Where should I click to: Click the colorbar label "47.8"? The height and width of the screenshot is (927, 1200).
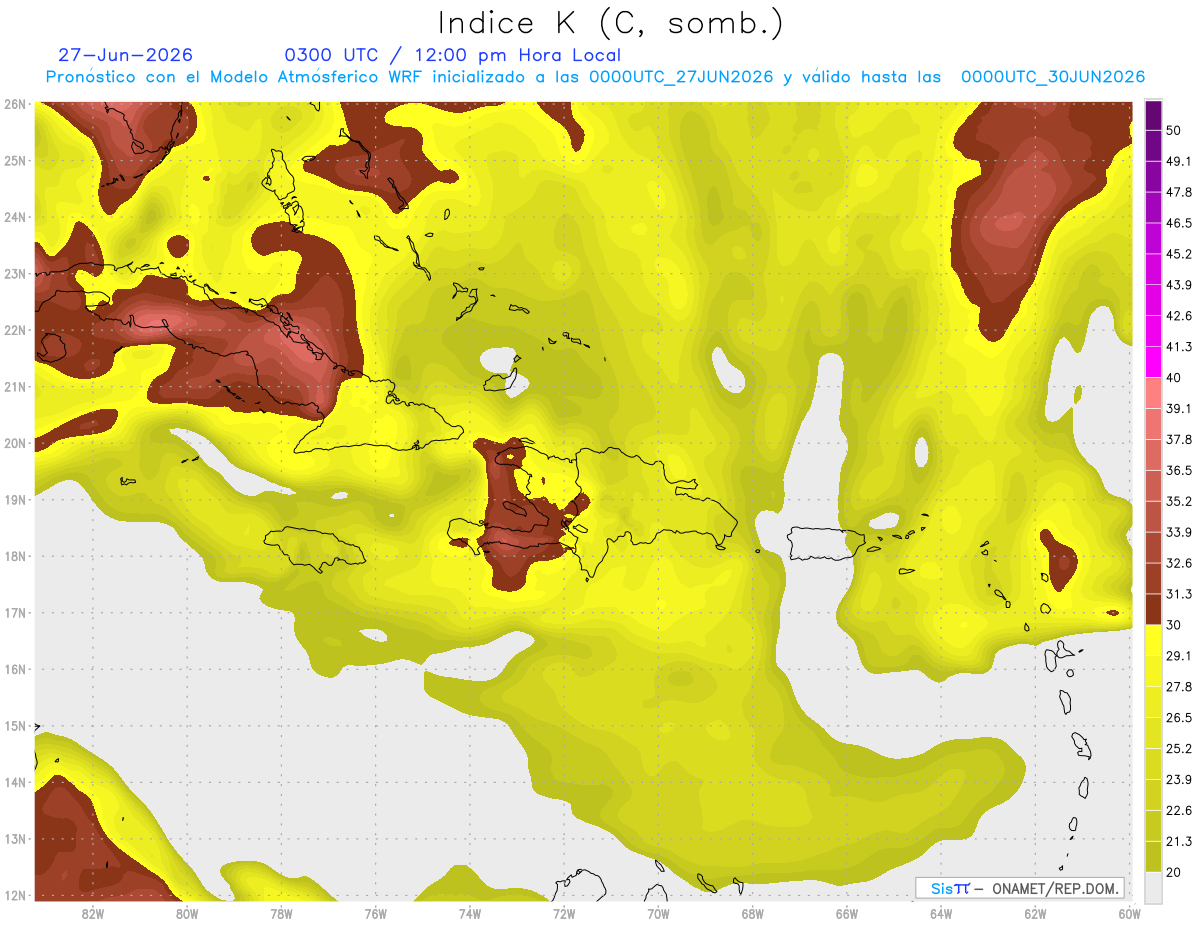(x=1179, y=191)
